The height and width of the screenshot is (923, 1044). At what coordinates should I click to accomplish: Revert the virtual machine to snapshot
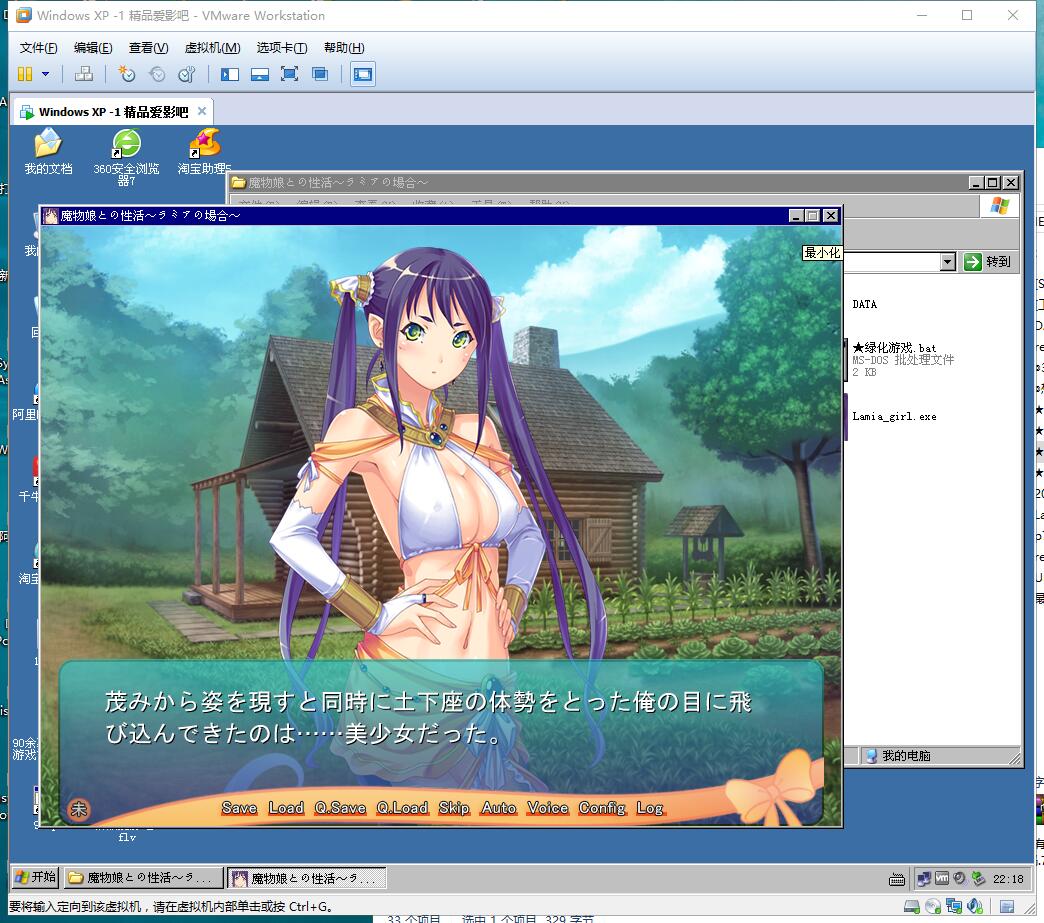point(157,74)
